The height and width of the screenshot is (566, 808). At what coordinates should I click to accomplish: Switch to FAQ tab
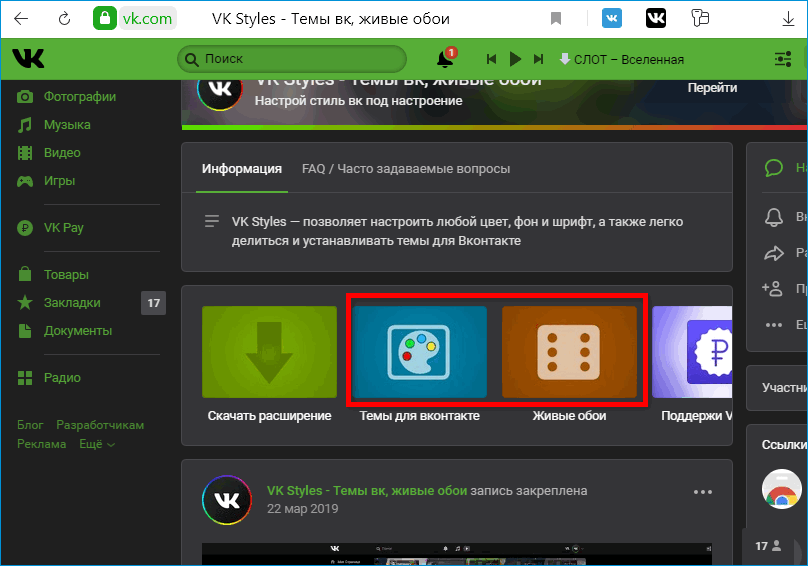pyautogui.click(x=406, y=169)
